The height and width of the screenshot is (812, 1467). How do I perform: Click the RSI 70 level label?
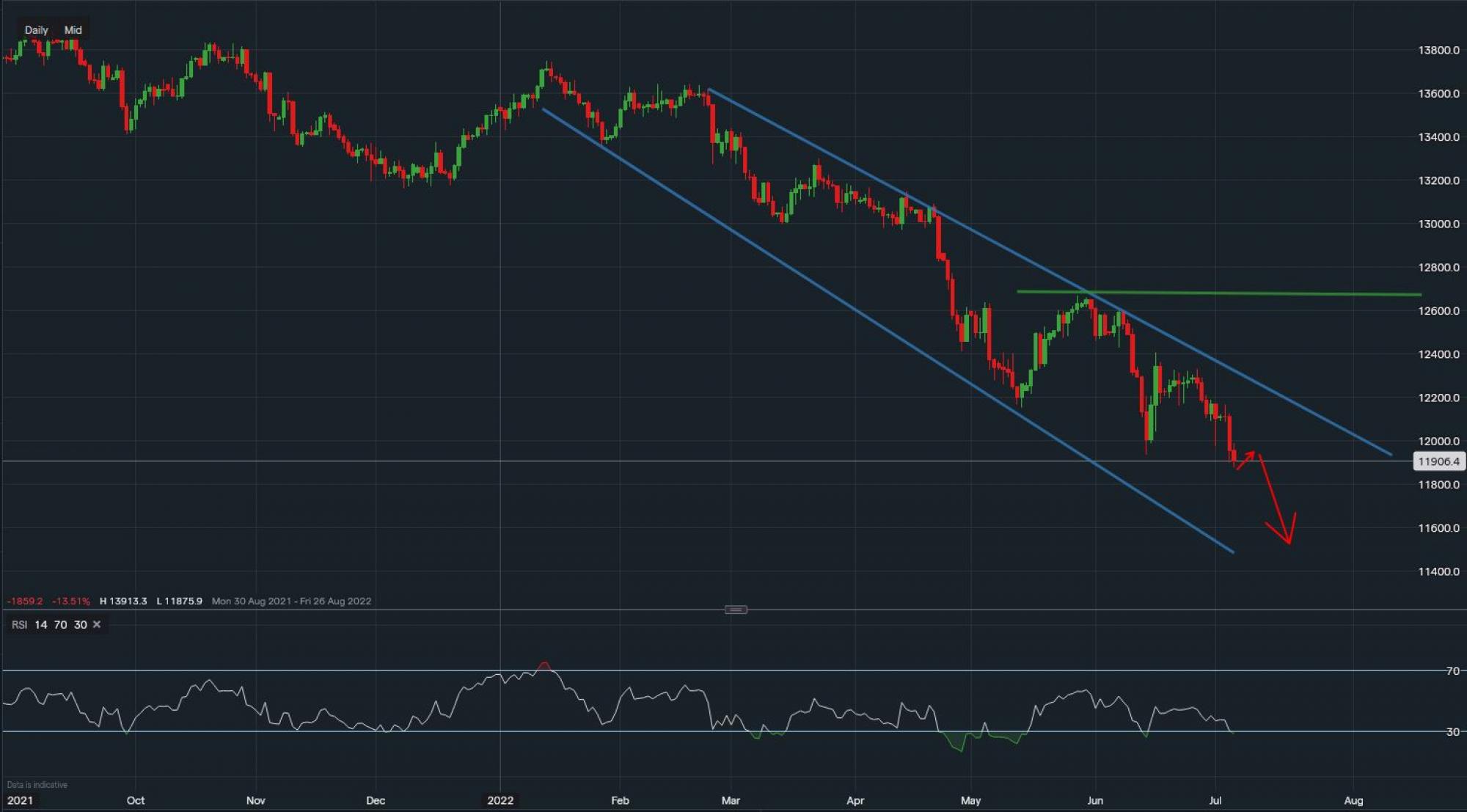click(x=1452, y=670)
